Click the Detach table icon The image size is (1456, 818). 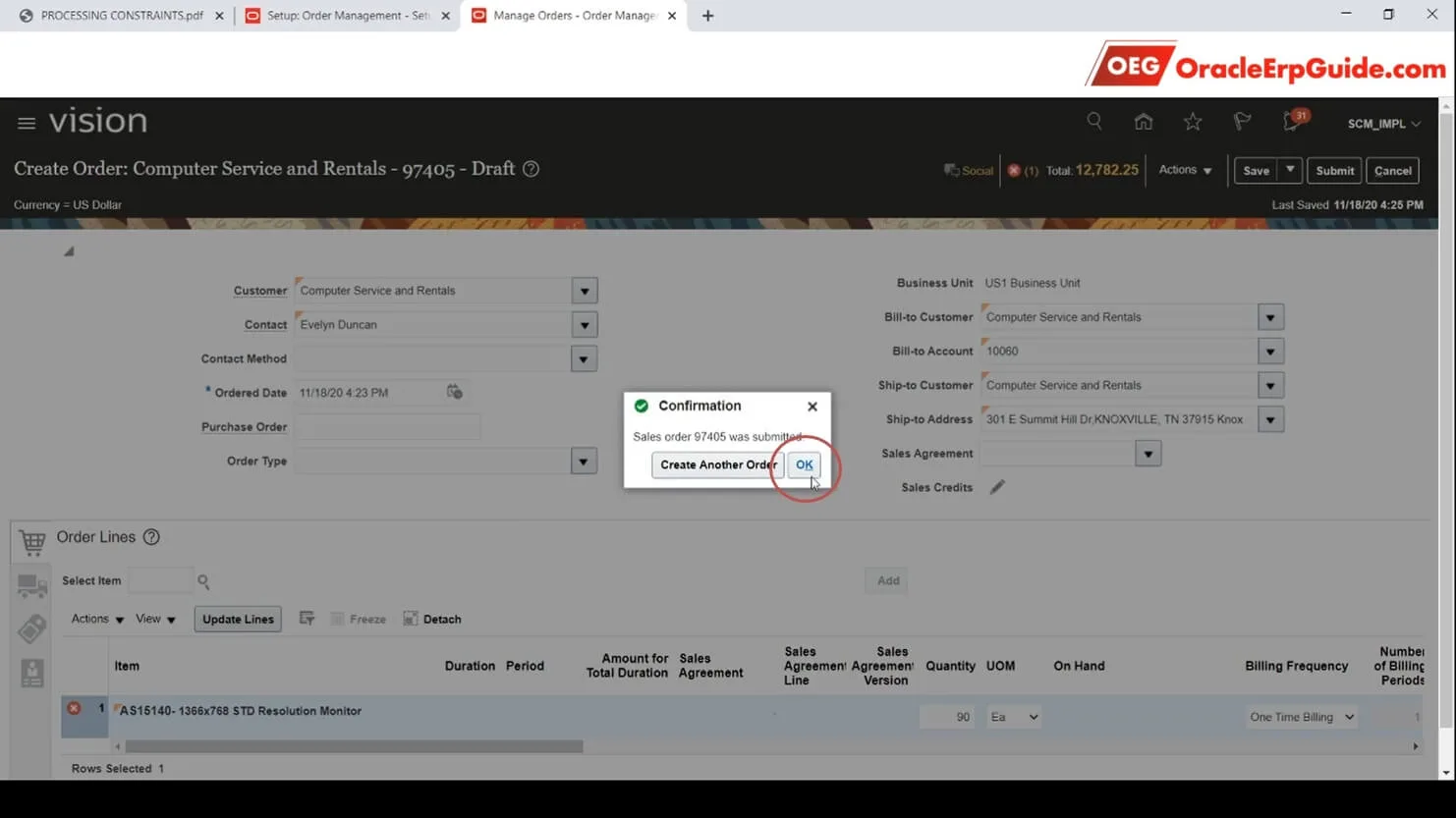click(411, 619)
